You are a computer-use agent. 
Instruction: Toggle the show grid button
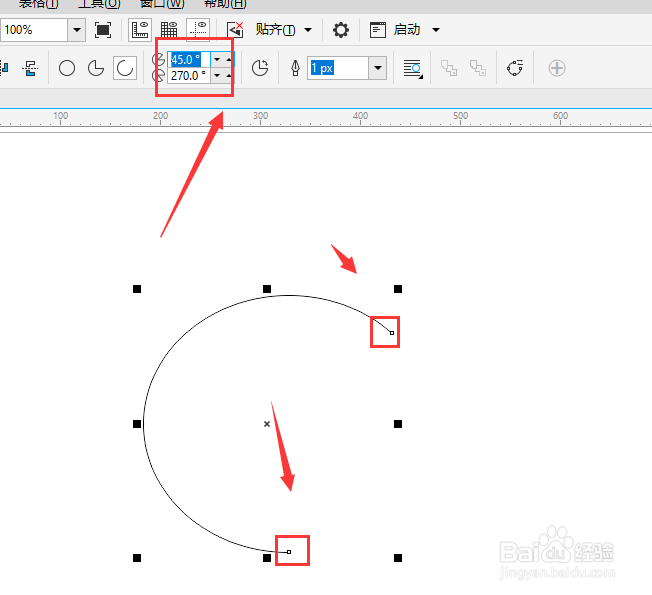[x=169, y=30]
